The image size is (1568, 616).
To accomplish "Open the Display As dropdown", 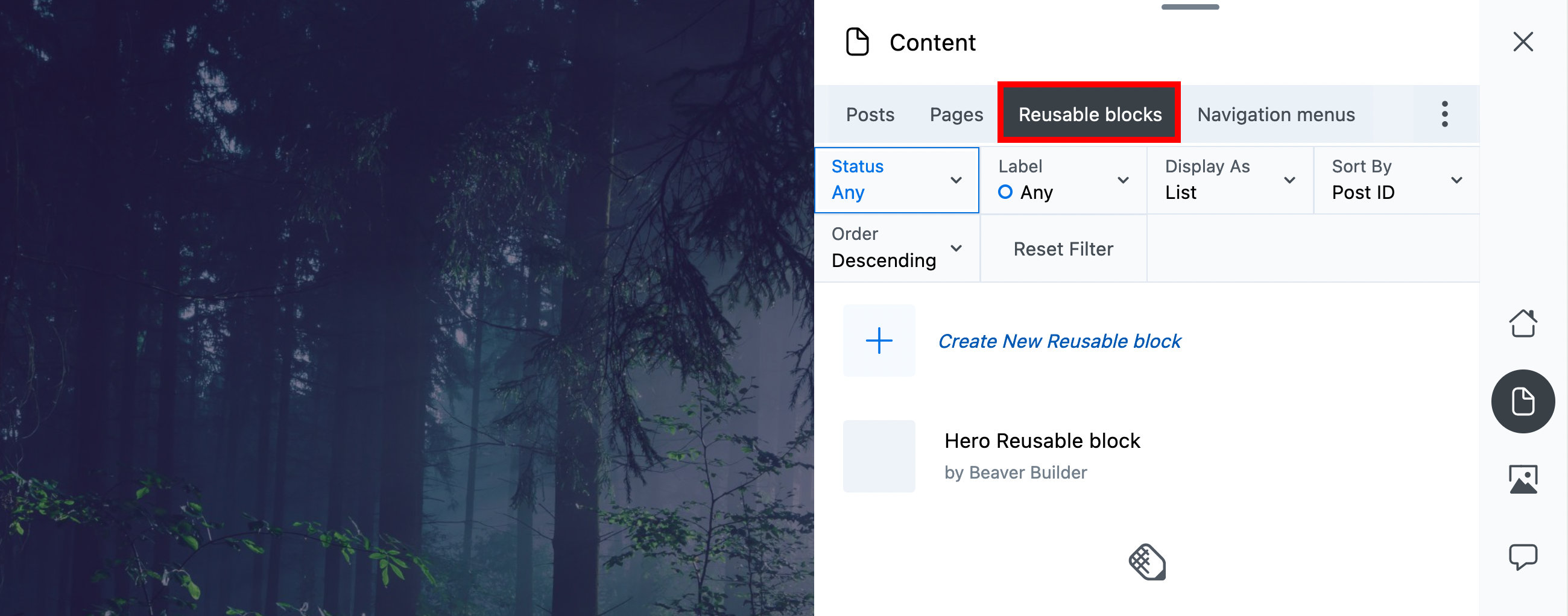I will [x=1229, y=180].
